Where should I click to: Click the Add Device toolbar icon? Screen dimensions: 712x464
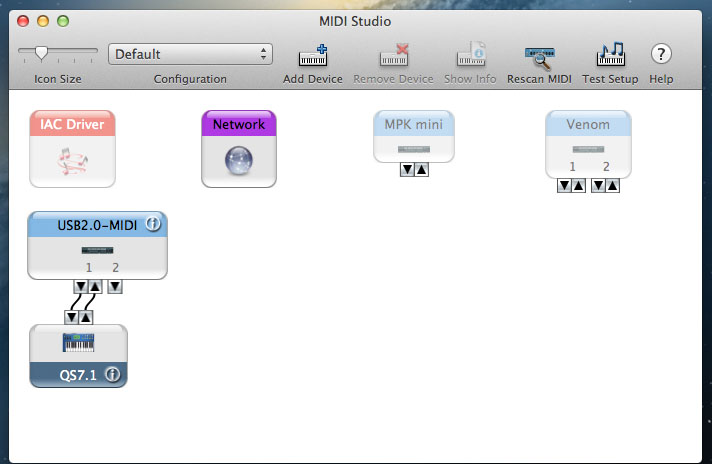pyautogui.click(x=313, y=55)
